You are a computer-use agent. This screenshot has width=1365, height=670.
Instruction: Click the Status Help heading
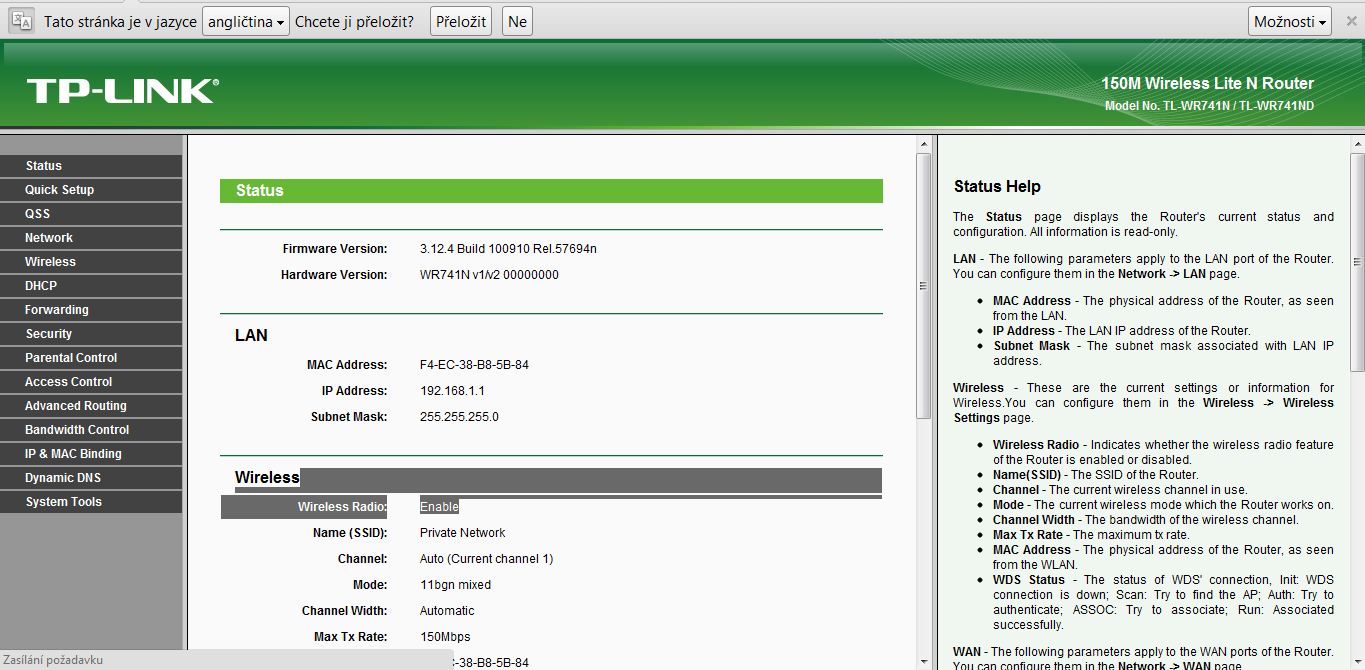(x=997, y=187)
